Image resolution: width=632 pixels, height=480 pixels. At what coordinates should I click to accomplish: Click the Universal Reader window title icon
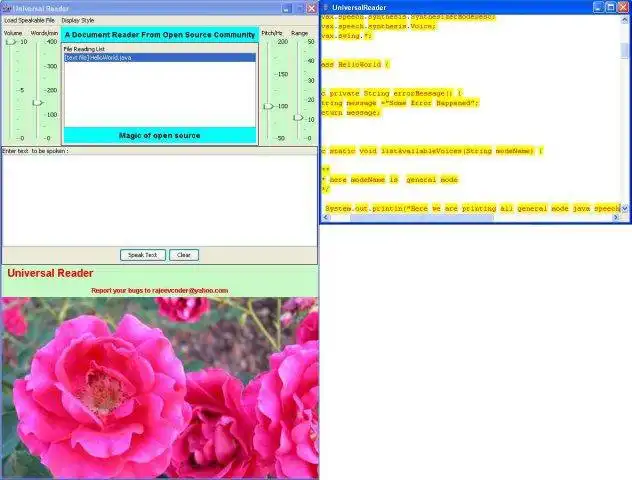point(6,8)
